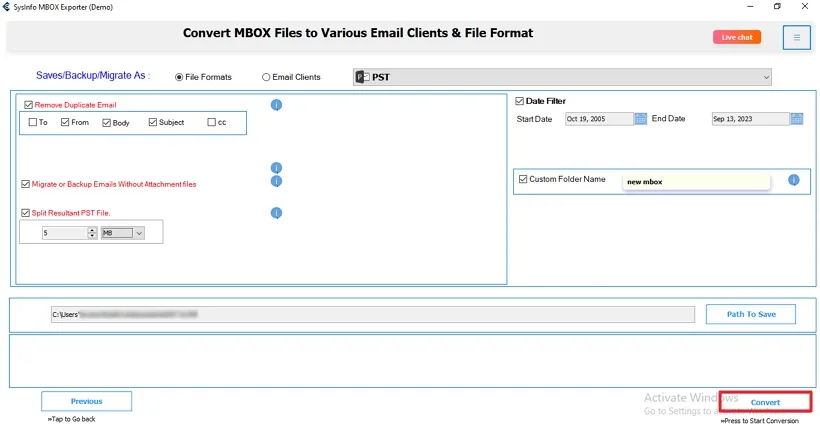Image resolution: width=820 pixels, height=437 pixels.
Task: Enable the To field checkbox
Action: point(33,123)
